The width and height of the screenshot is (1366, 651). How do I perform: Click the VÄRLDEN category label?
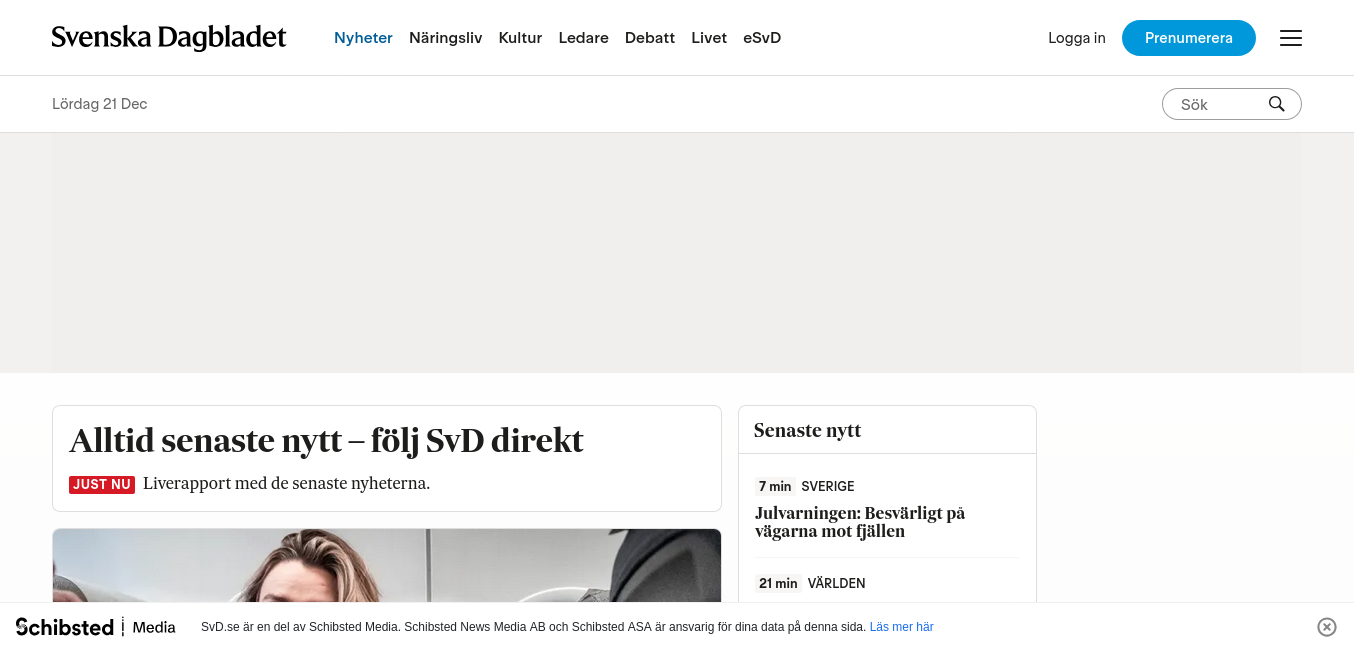click(x=837, y=583)
